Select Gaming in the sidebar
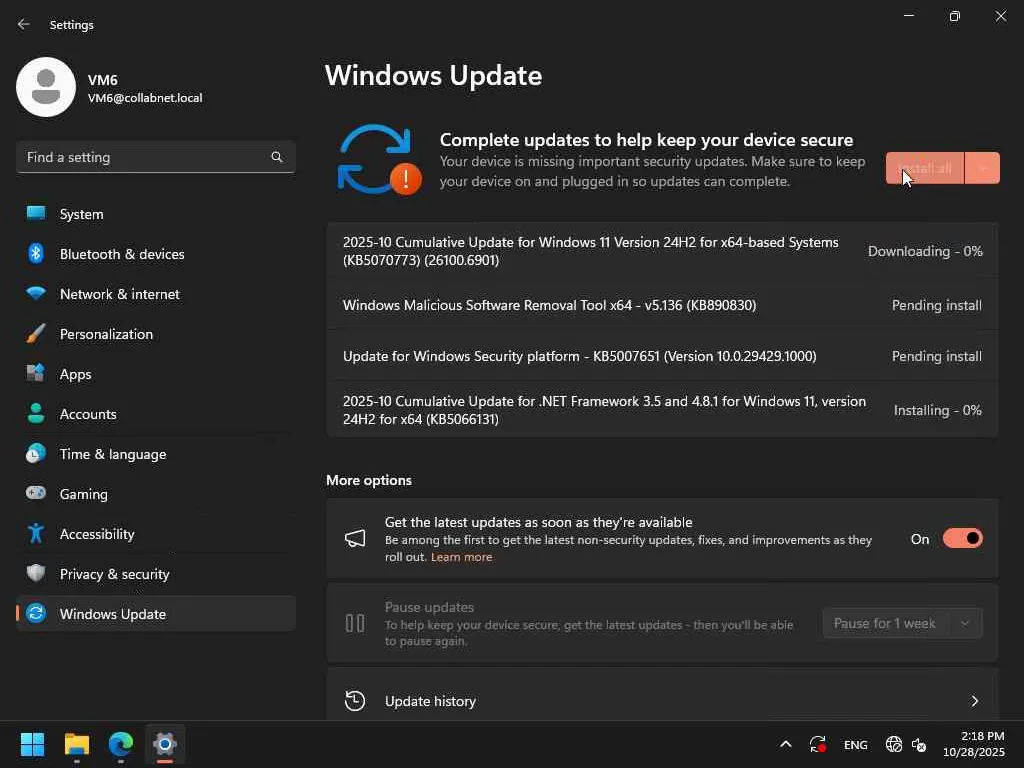Viewport: 1024px width, 768px height. coord(155,494)
